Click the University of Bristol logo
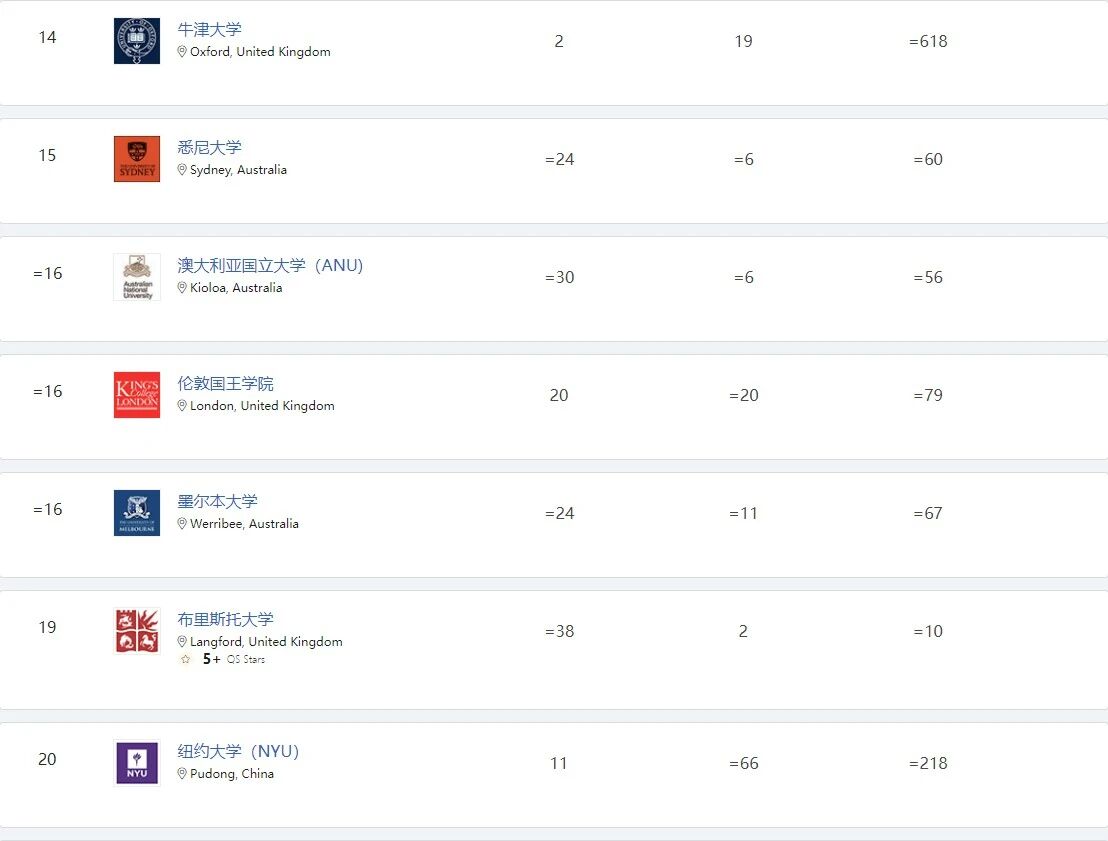 [x=137, y=631]
